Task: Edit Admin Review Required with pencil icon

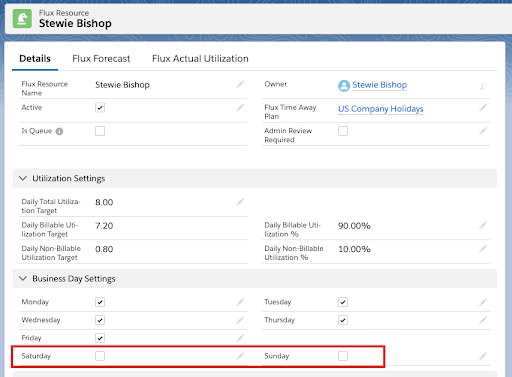Action: click(x=483, y=131)
